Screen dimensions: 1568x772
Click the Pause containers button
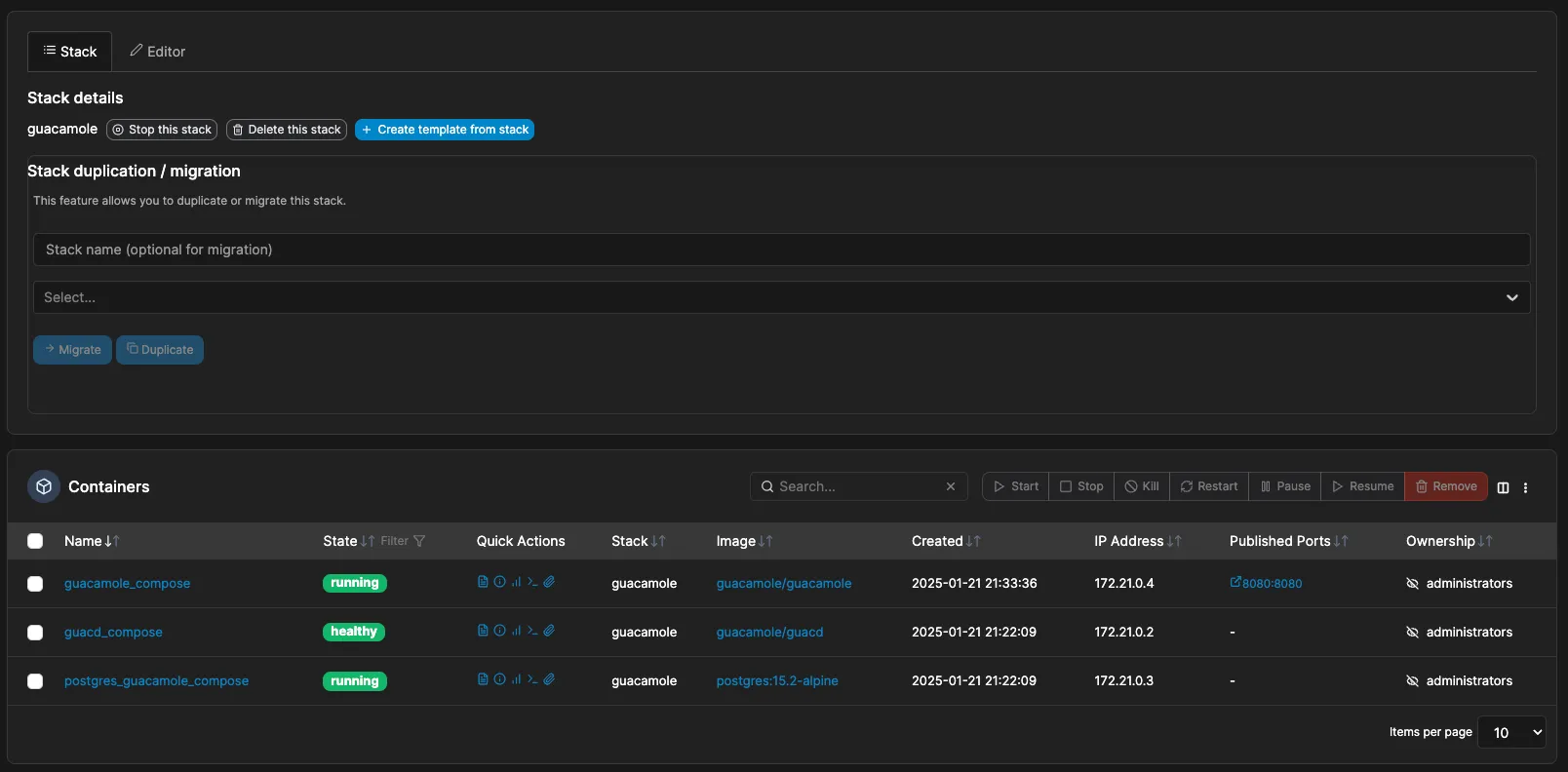[1285, 486]
